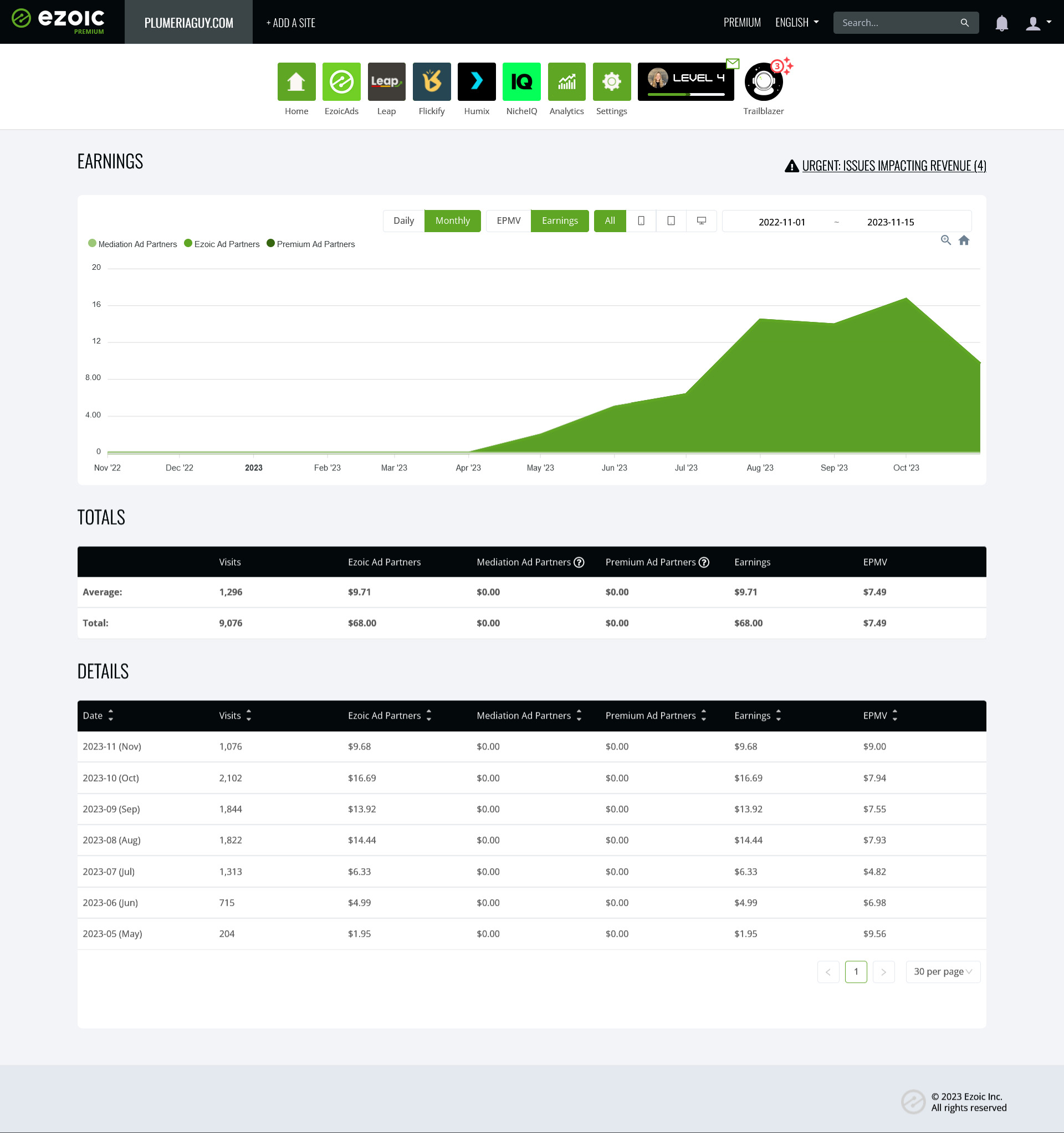Open Urgent issues impacting revenue link
The image size is (1064, 1133).
coord(894,166)
